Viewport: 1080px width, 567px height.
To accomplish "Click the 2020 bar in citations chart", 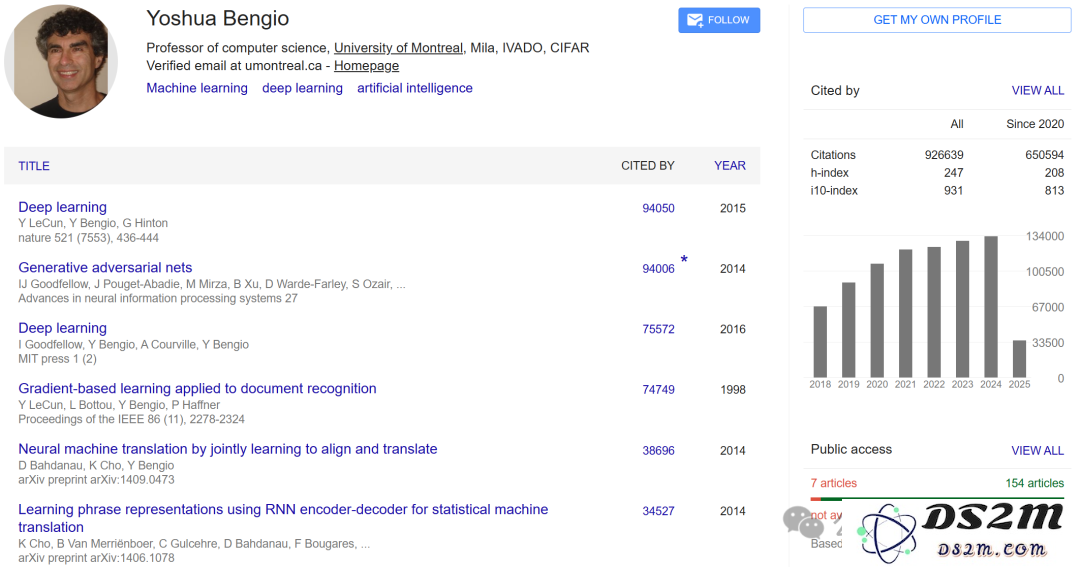I will (x=877, y=320).
